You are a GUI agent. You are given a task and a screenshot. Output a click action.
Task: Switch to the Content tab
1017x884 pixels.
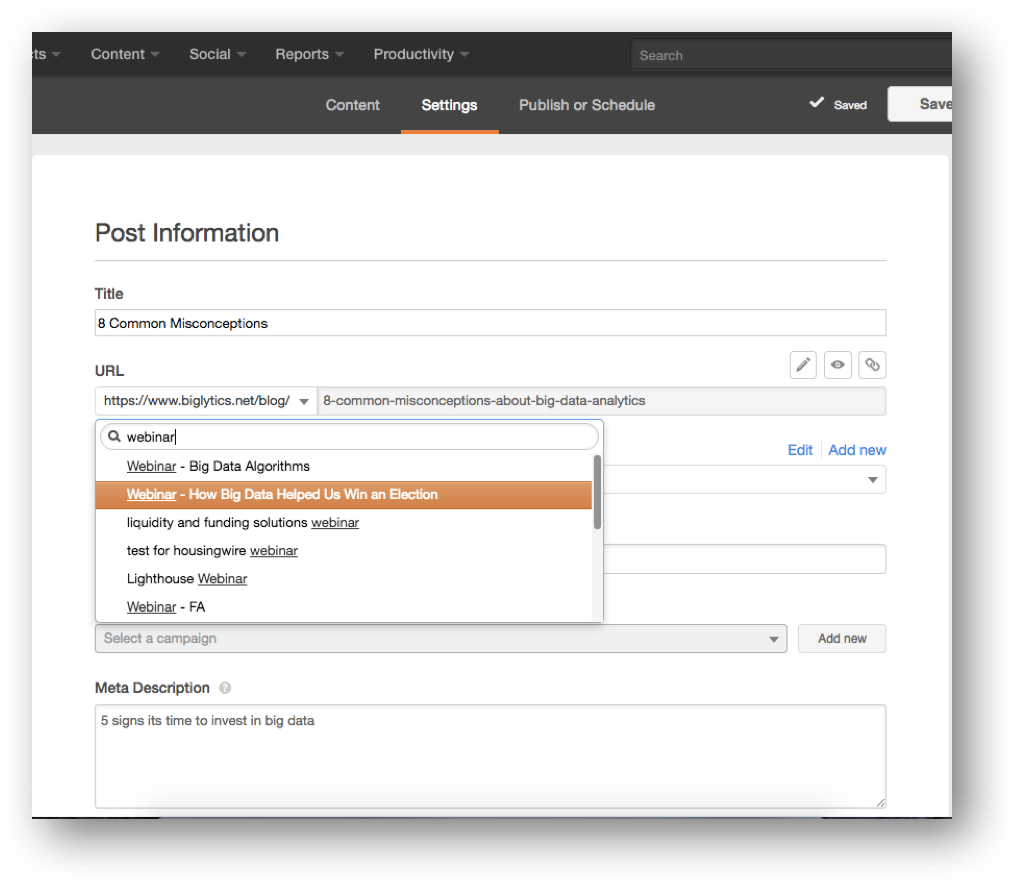(x=352, y=105)
